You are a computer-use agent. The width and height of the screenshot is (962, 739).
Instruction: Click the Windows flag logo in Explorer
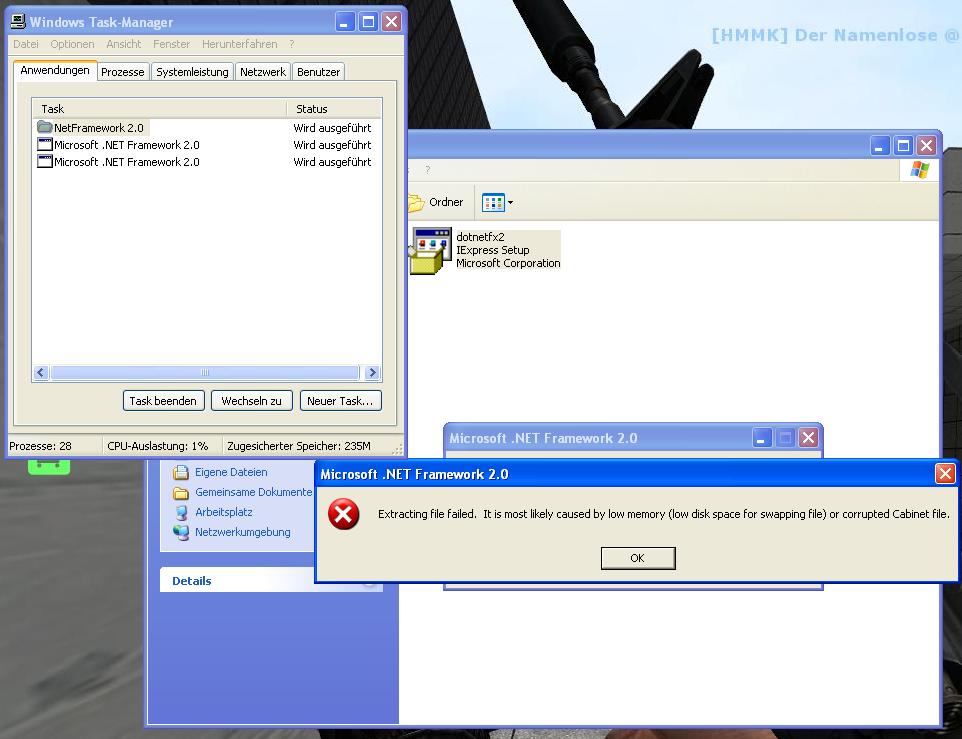point(919,170)
